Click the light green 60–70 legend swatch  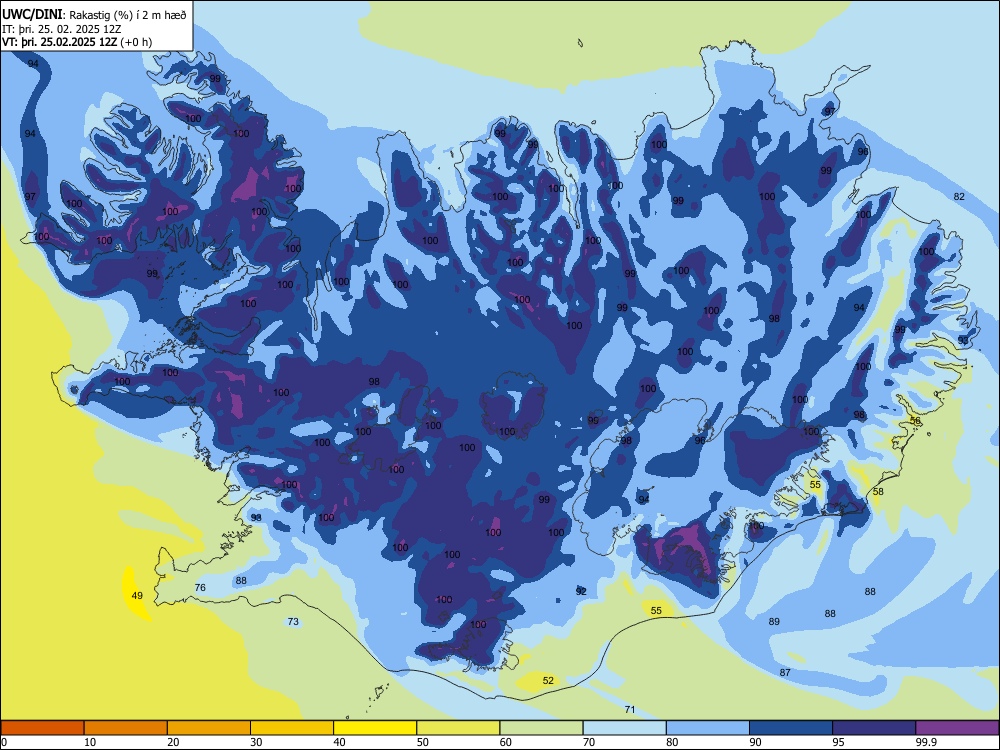(541, 728)
